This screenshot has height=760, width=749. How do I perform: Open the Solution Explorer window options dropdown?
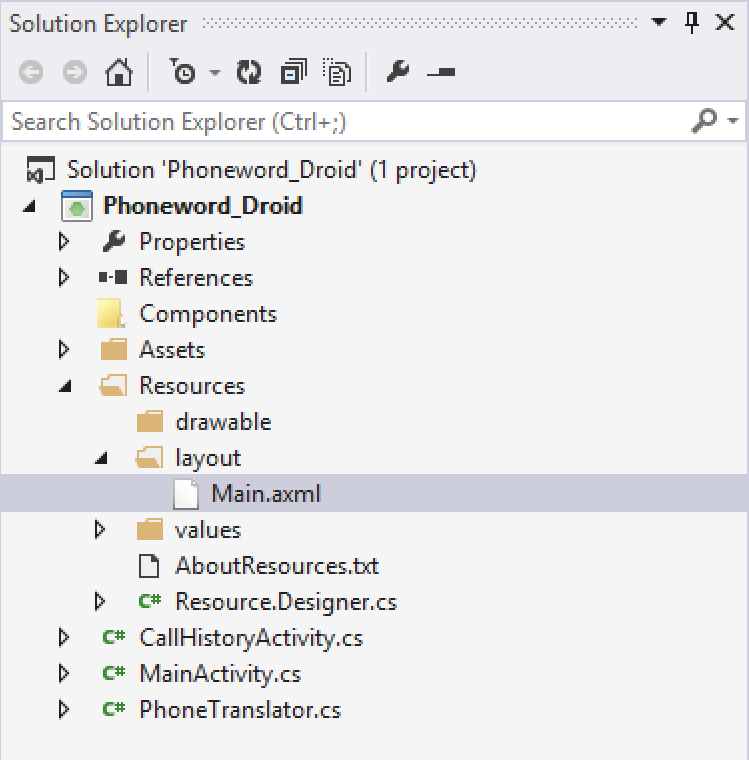pyautogui.click(x=658, y=23)
